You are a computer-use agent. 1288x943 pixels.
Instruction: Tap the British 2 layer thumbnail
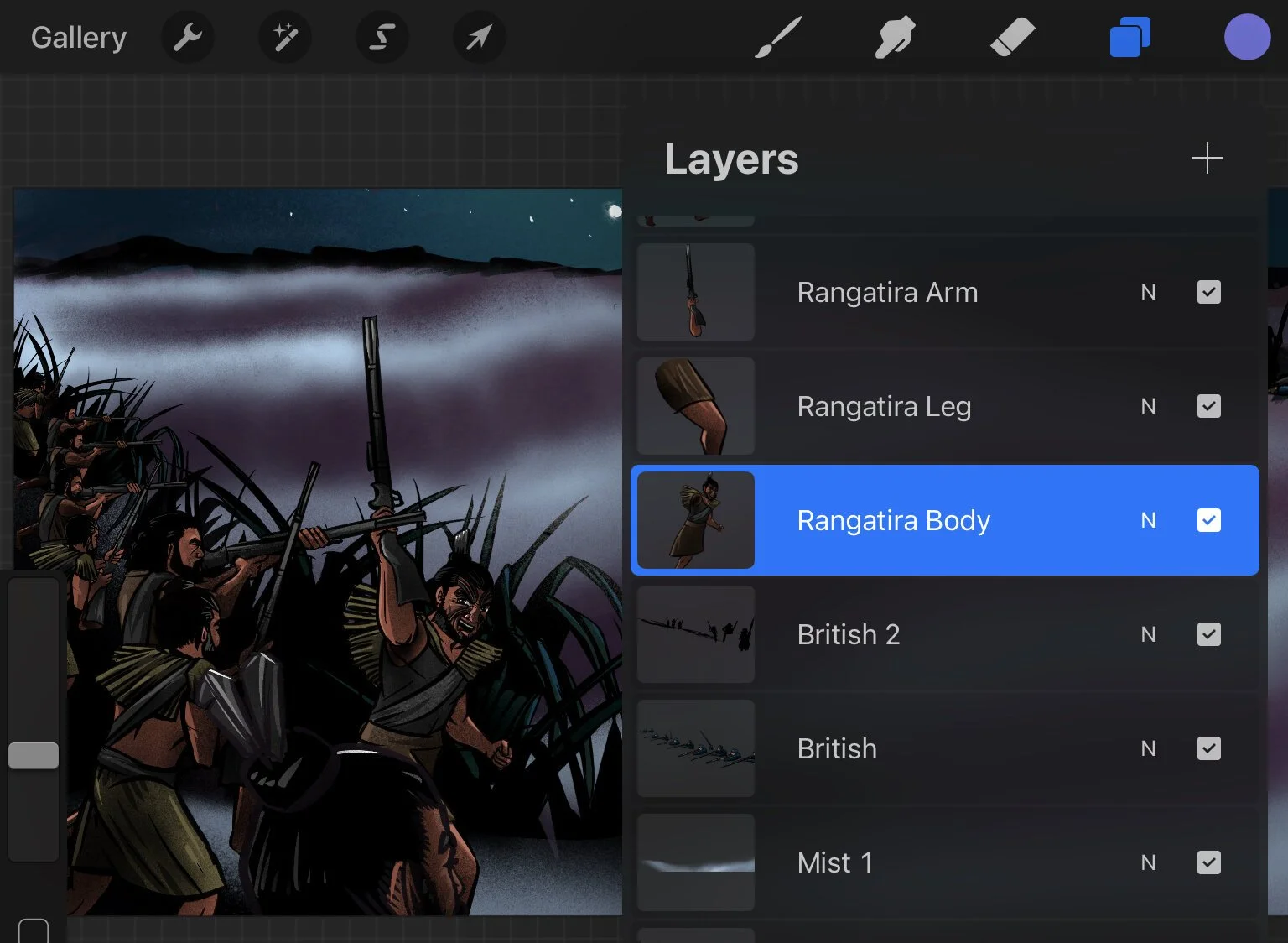(x=696, y=634)
